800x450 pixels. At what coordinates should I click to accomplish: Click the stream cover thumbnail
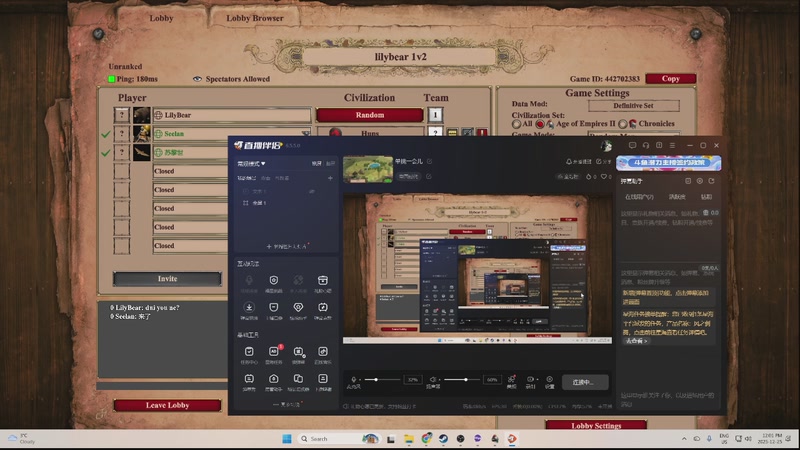368,169
